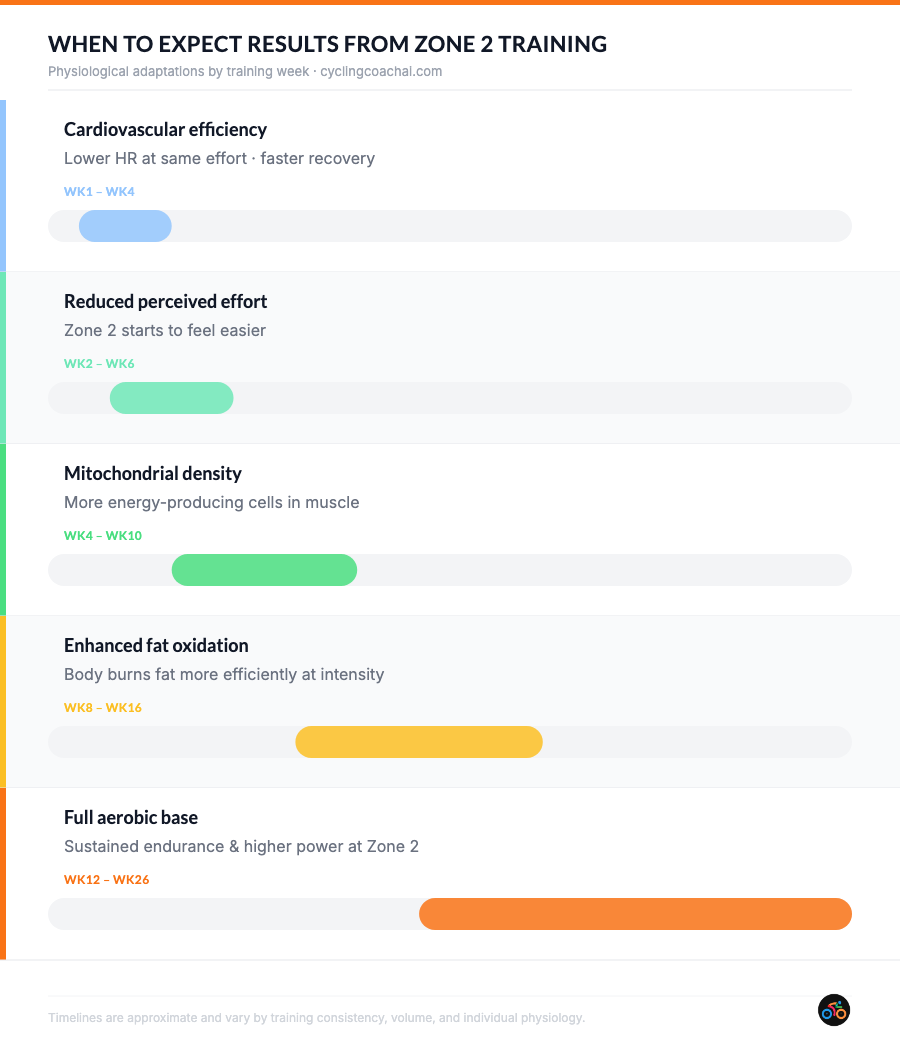900x1040 pixels.
Task: Click the timelines disclaimer footer text
Action: pos(316,1018)
